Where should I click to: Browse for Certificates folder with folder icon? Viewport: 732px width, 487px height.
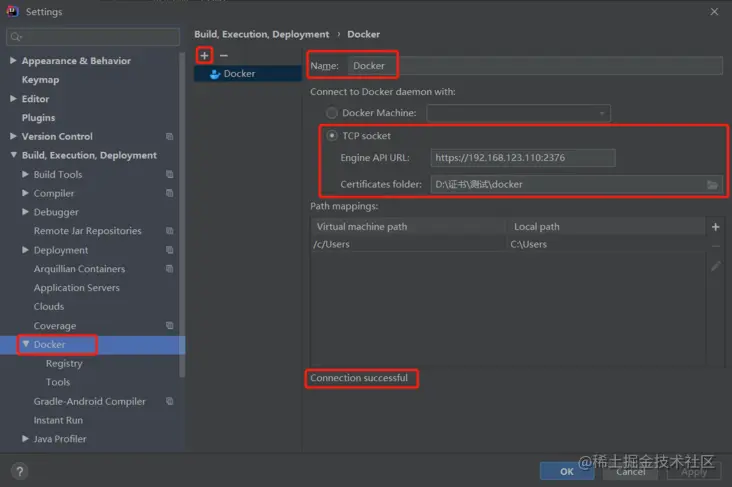pos(712,185)
